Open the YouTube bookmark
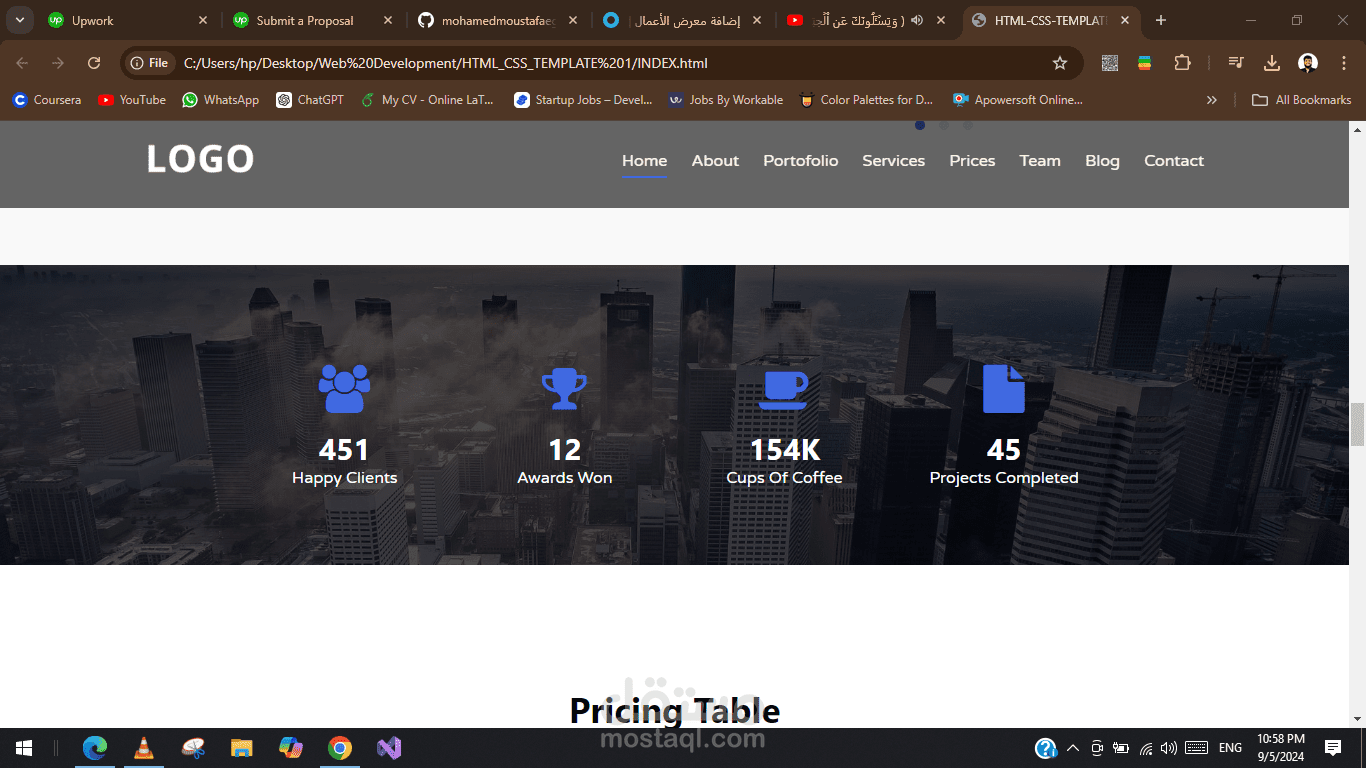Screen dimensions: 1366x768 coord(132,100)
